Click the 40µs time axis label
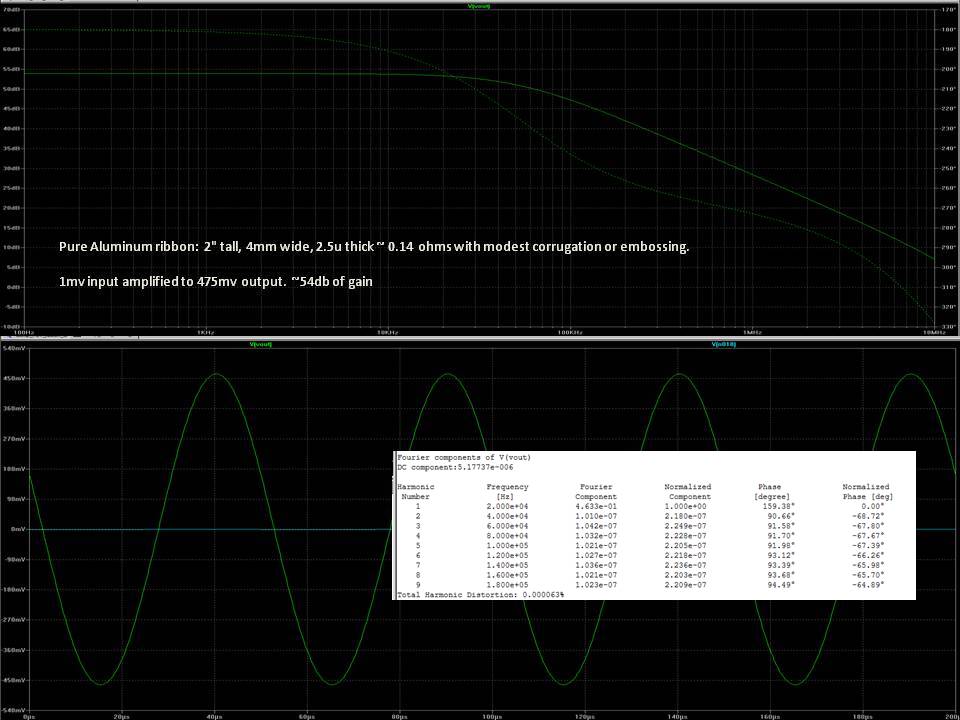Screen dimensions: 960x720 click(214, 716)
